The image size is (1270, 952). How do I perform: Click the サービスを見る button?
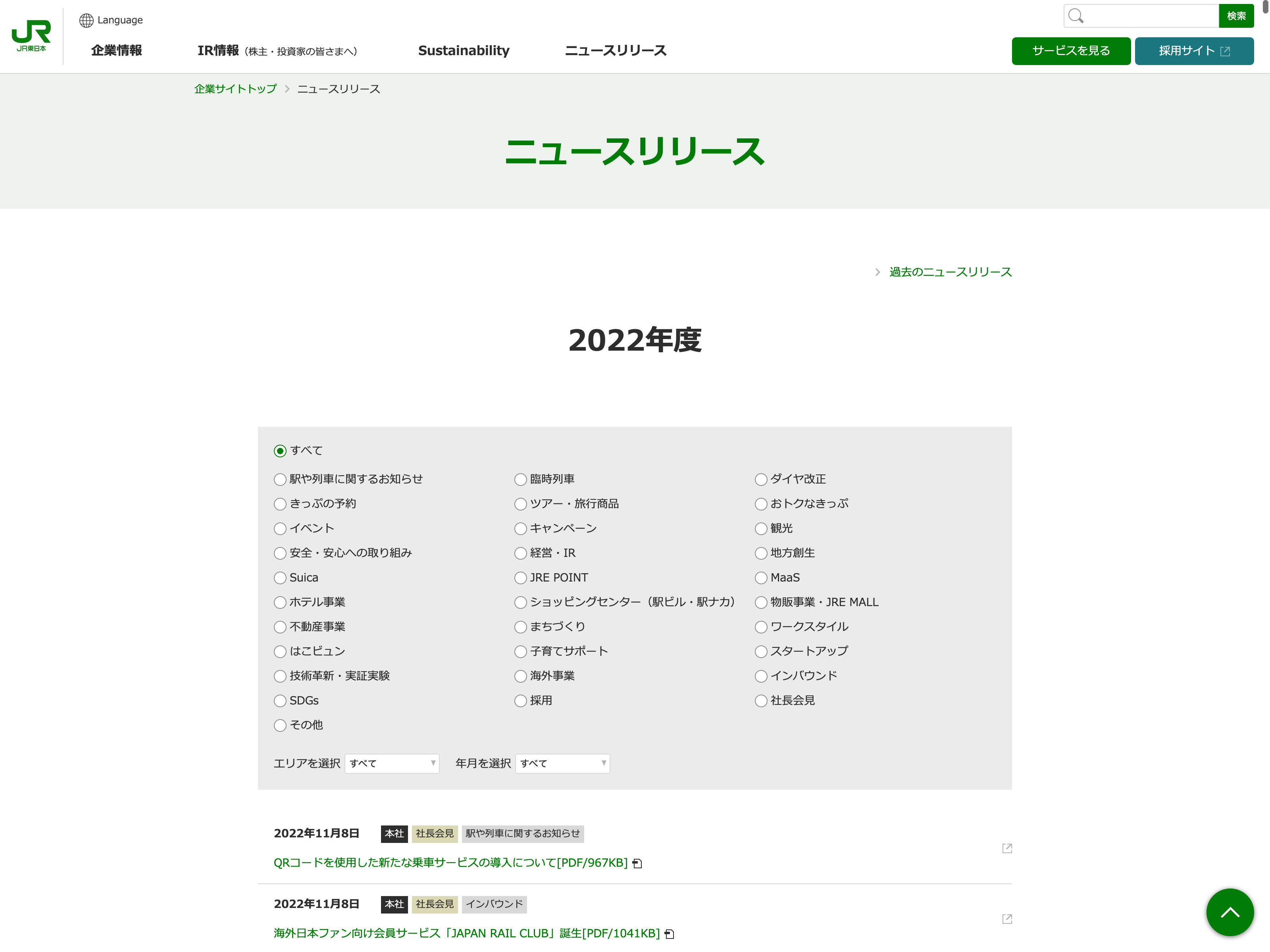[x=1070, y=50]
